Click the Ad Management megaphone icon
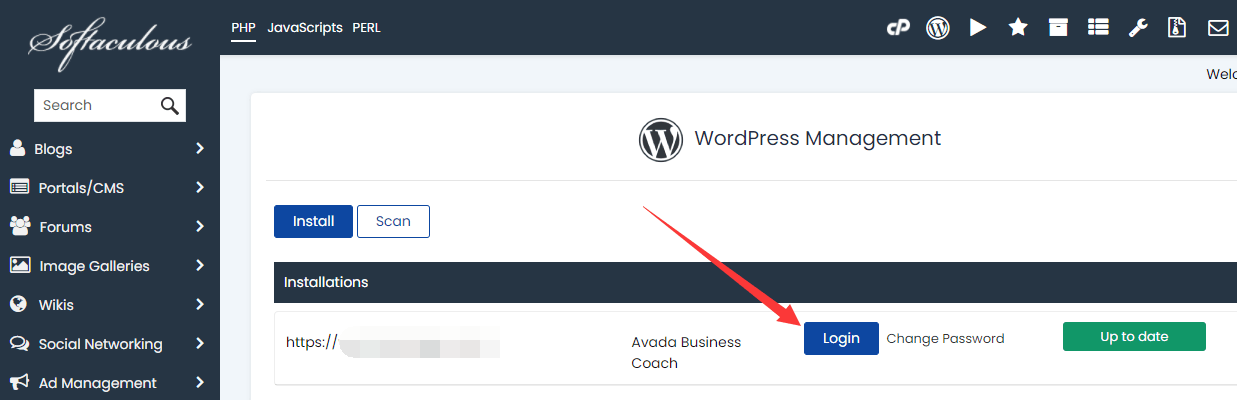Screen dimensions: 1237x400 20,382
